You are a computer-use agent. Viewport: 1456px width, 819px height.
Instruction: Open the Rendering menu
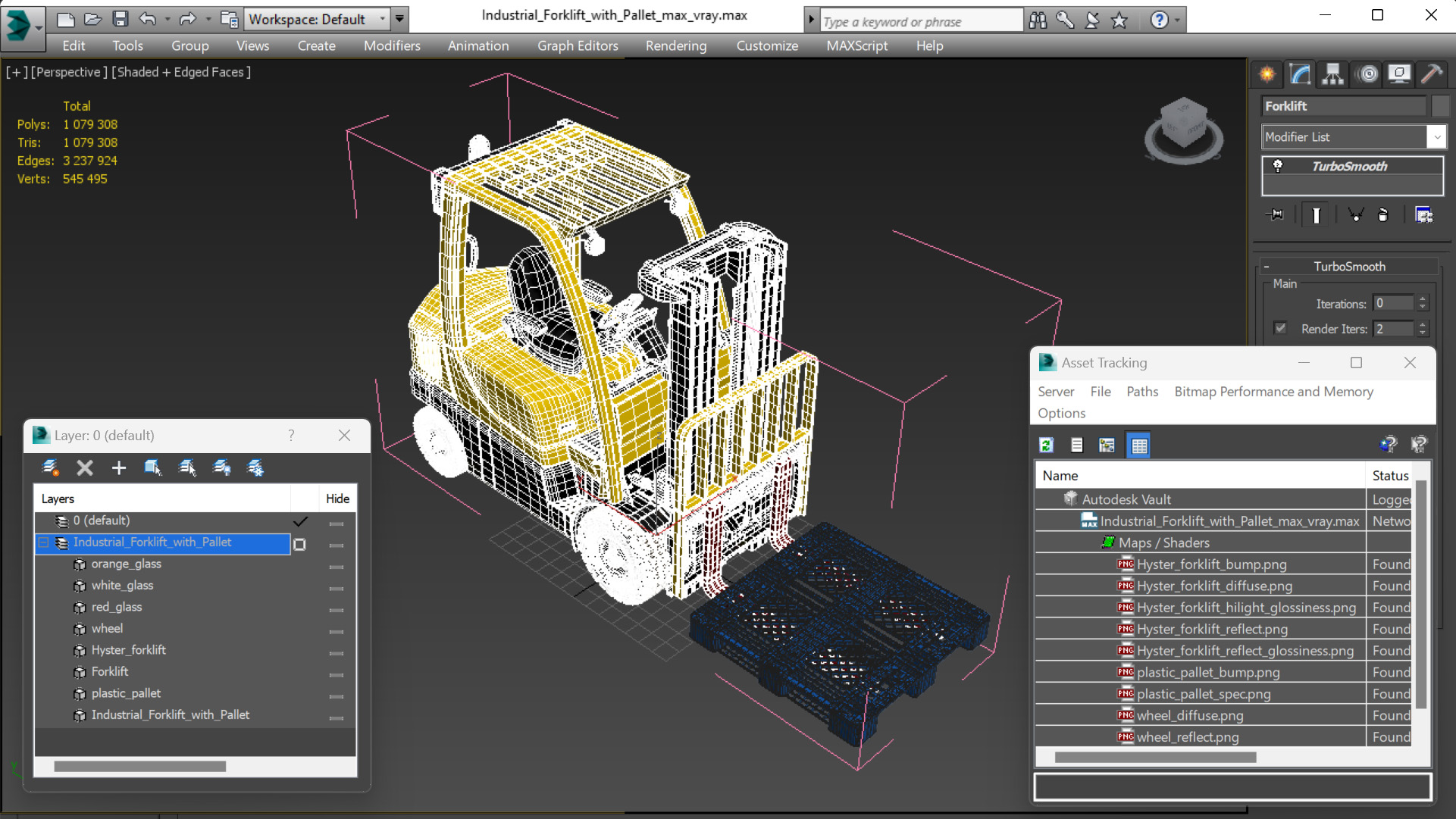(x=676, y=45)
